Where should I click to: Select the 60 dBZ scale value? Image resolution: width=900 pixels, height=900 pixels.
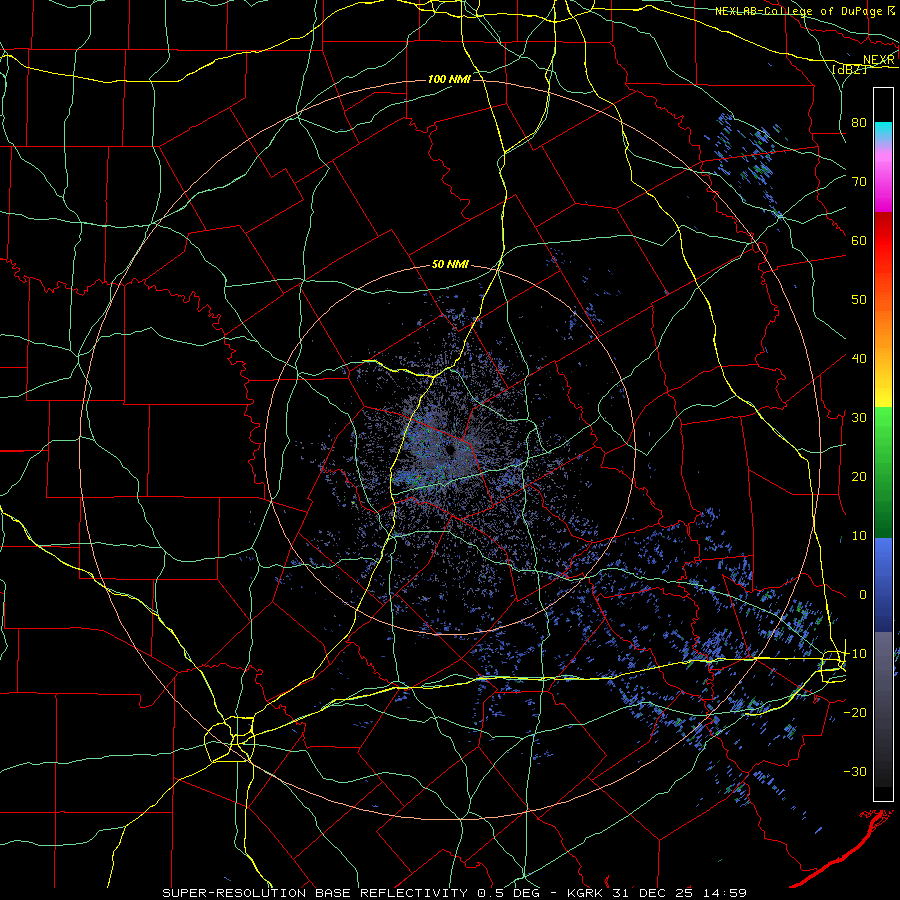pos(859,240)
